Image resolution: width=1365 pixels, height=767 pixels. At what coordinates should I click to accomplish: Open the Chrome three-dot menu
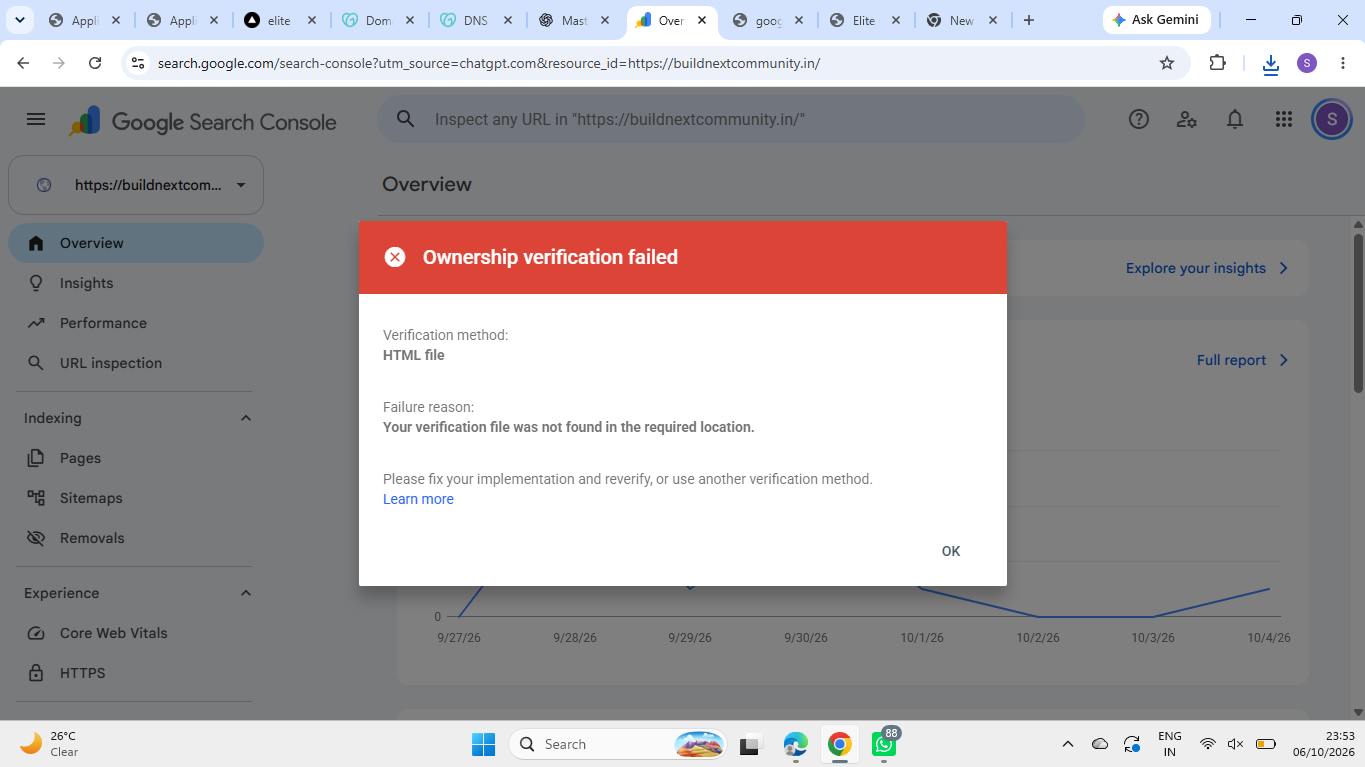click(1342, 63)
